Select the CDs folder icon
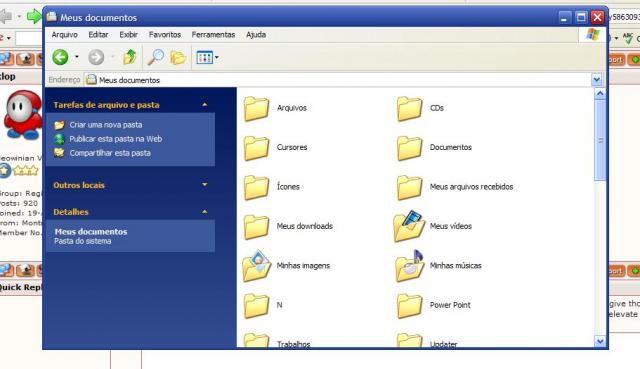The image size is (640, 369). point(409,109)
